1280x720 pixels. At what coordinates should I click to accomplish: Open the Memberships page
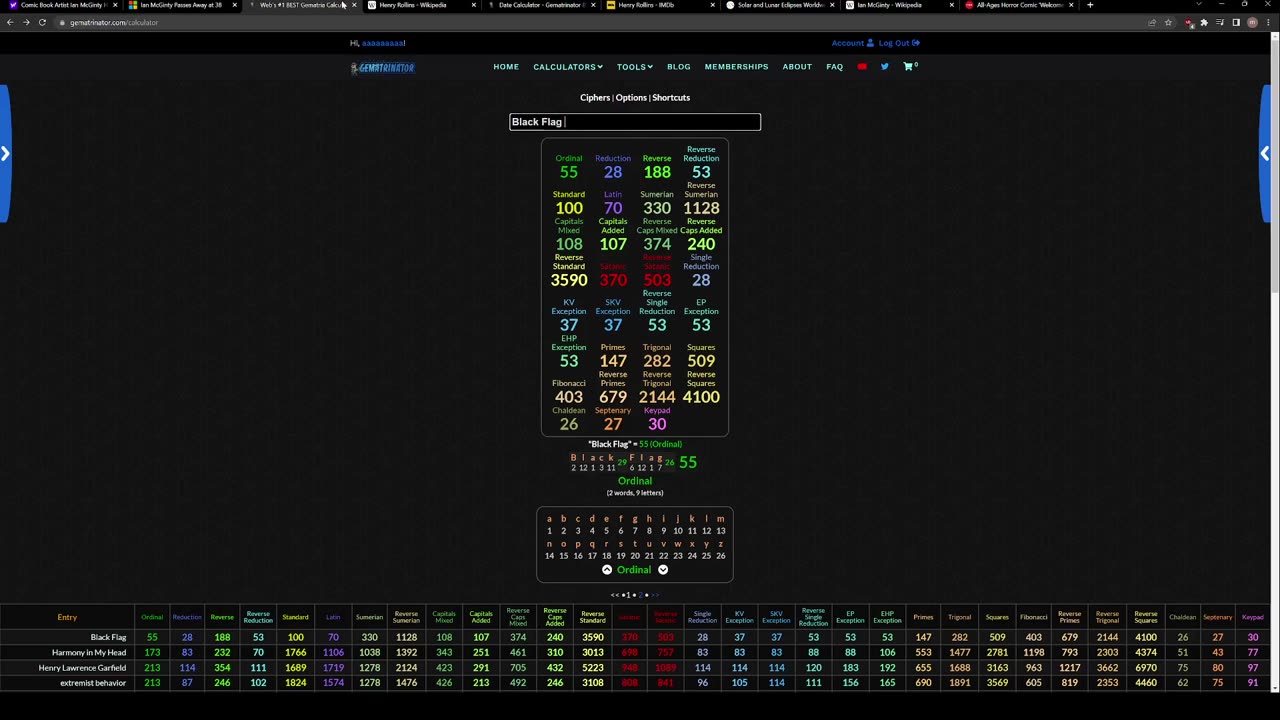click(x=736, y=67)
